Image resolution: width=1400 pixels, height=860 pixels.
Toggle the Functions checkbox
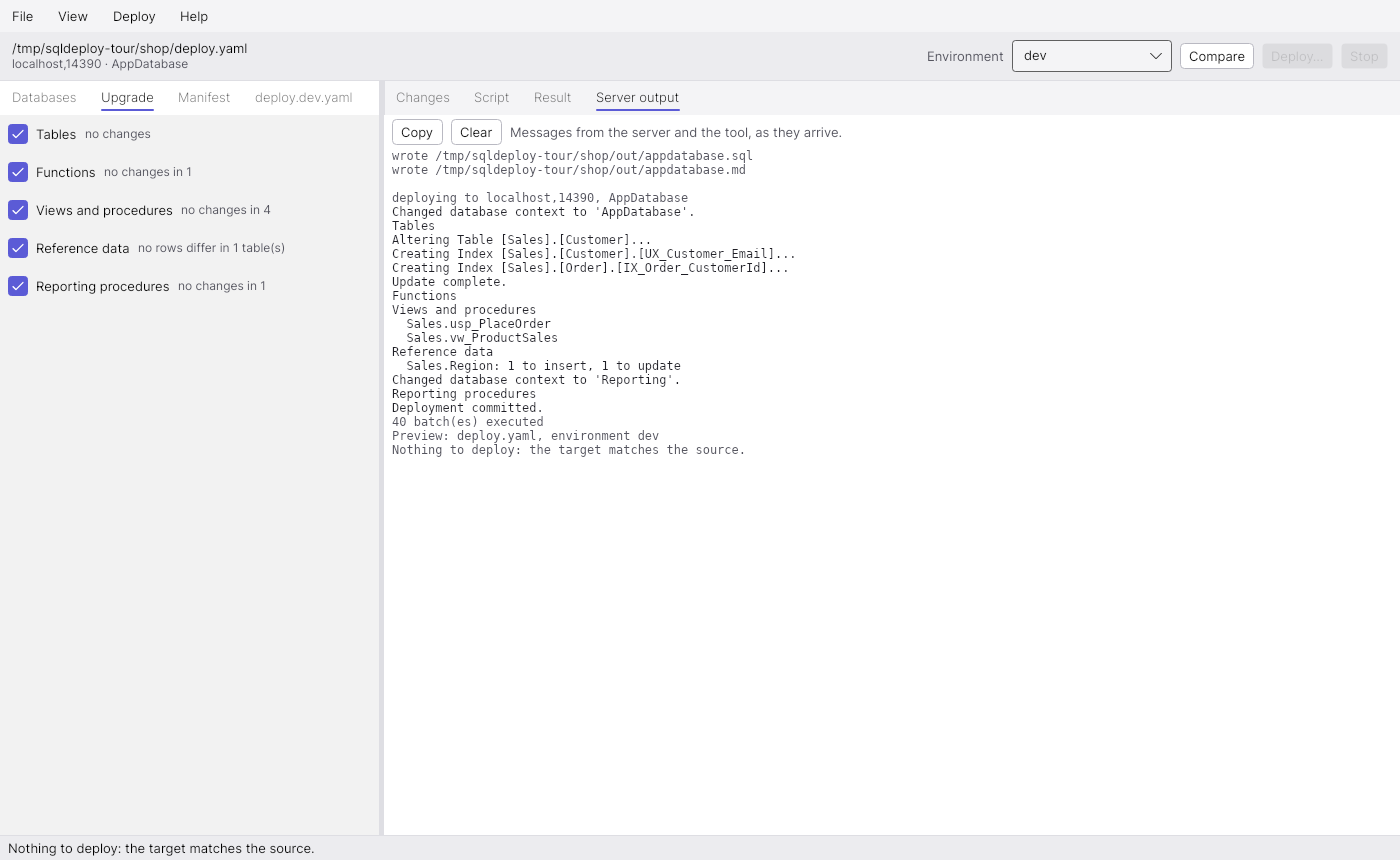18,172
